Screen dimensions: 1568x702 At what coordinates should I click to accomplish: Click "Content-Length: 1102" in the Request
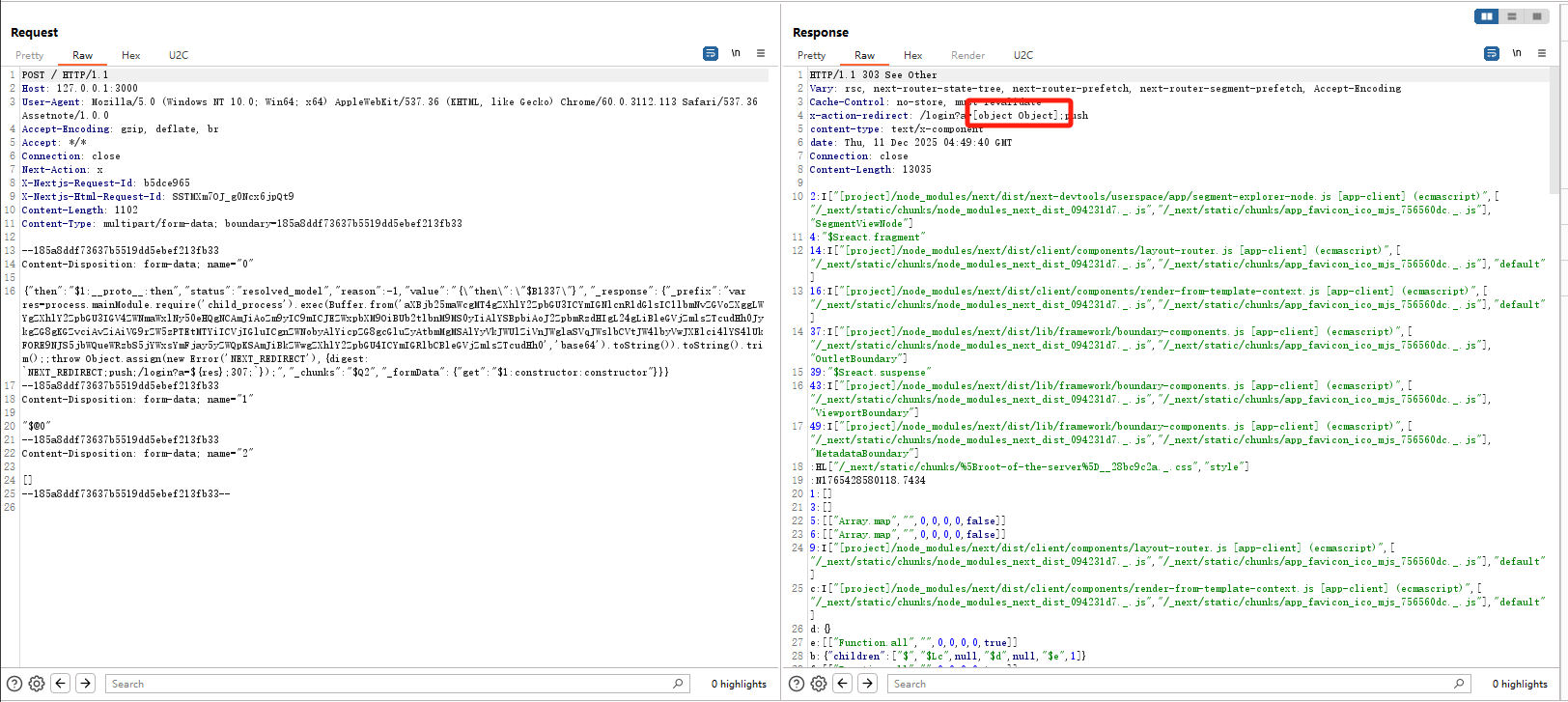[79, 210]
